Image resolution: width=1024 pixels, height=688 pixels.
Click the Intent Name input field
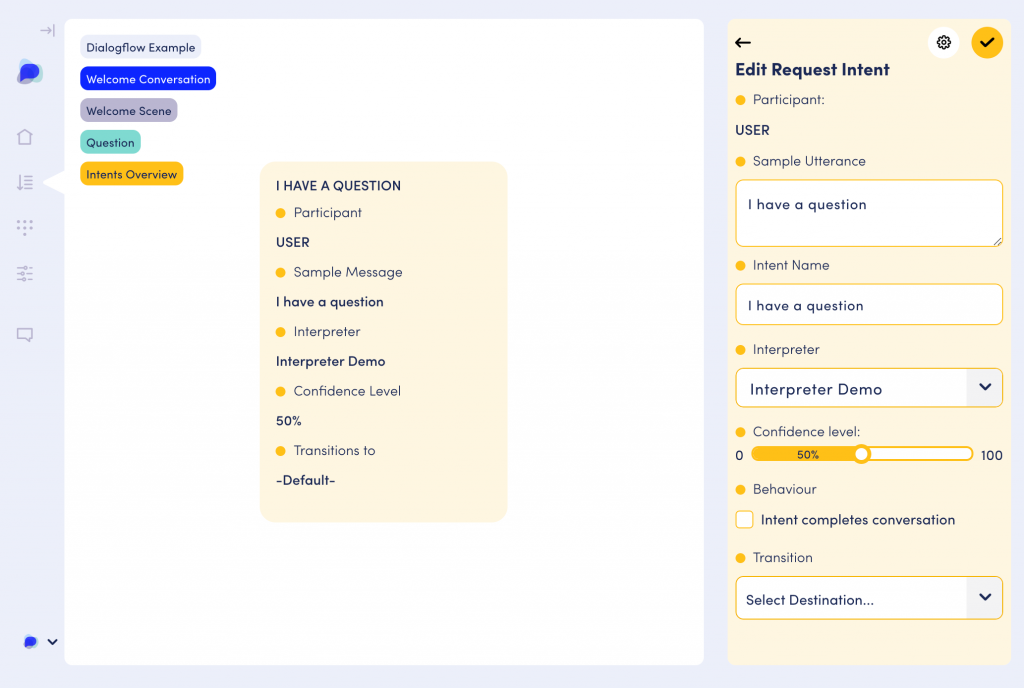tap(869, 304)
